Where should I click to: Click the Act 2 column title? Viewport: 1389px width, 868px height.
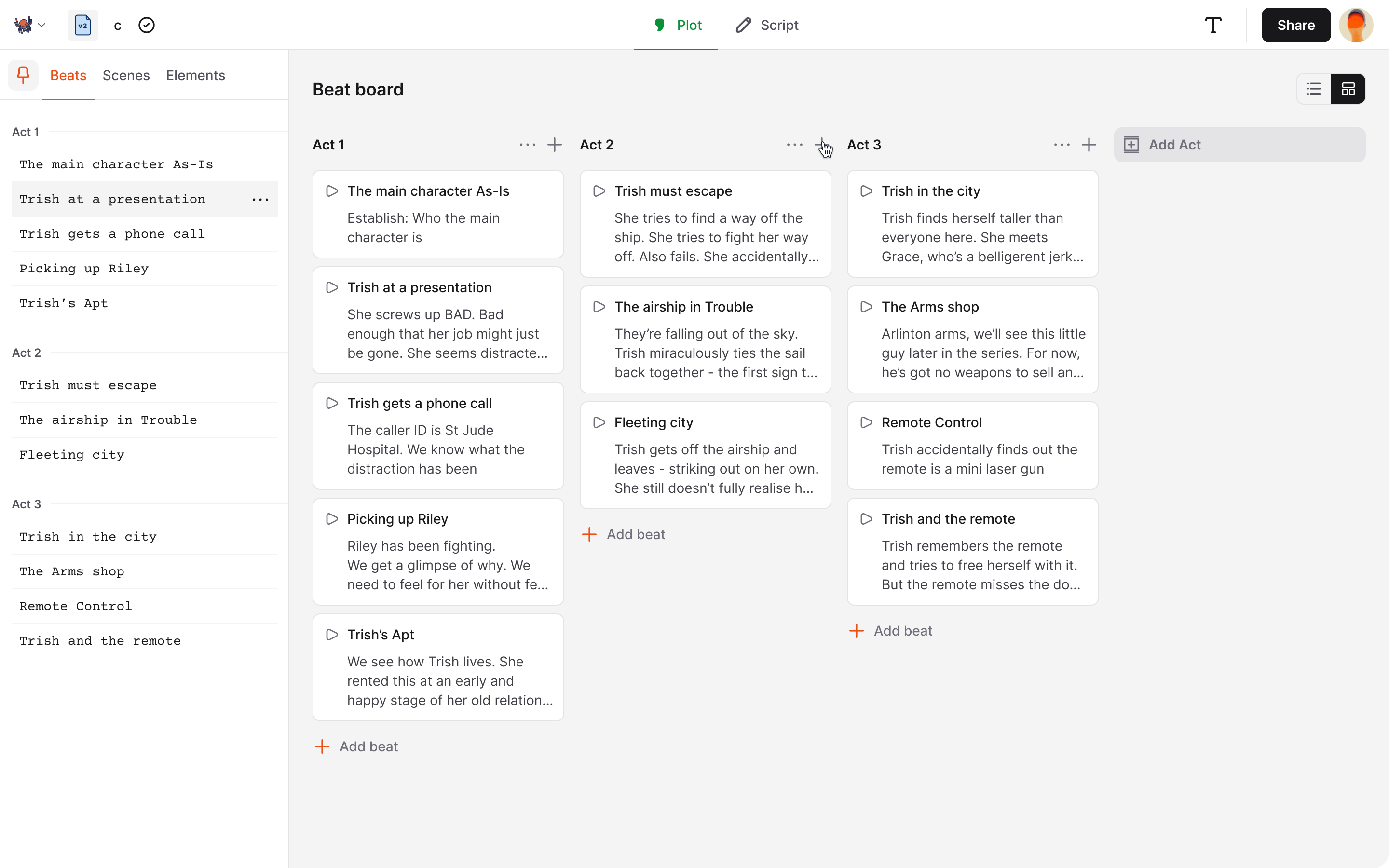(x=596, y=145)
